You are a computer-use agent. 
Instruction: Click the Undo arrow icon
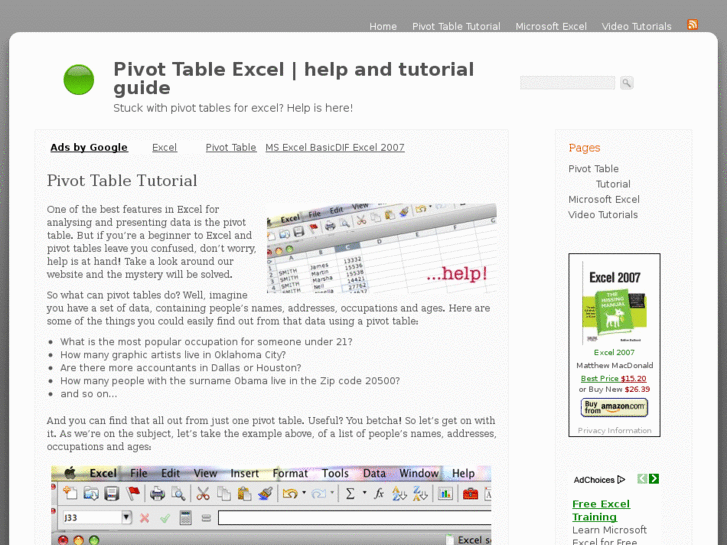click(290, 494)
